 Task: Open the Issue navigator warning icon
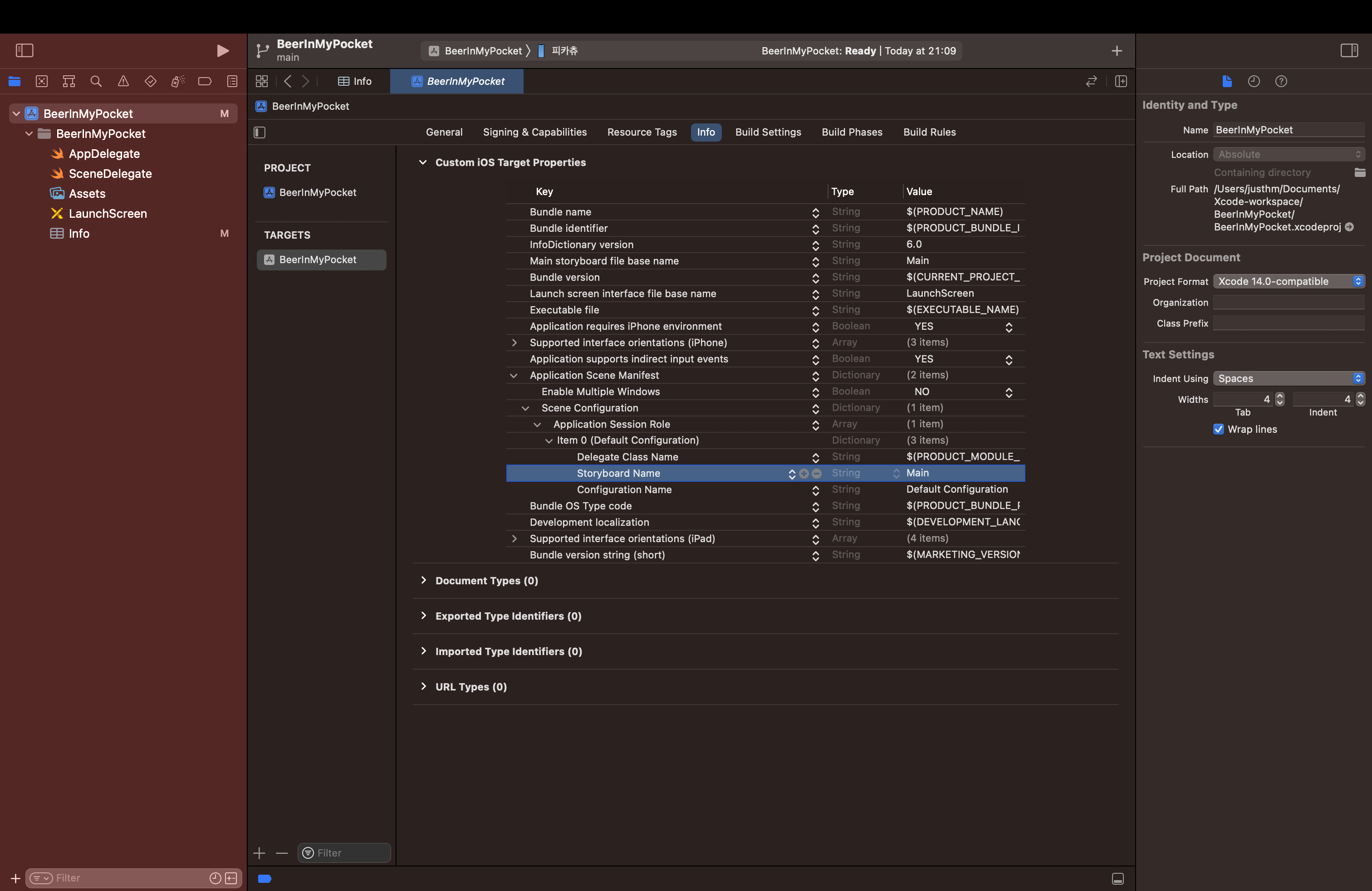123,81
